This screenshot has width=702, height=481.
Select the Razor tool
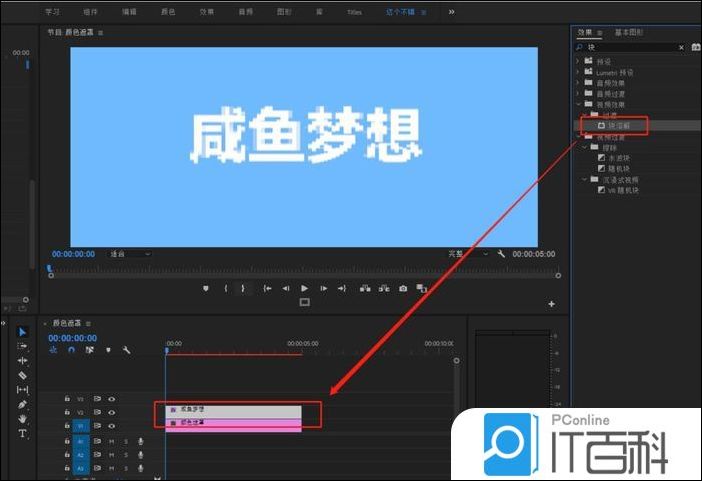22,375
